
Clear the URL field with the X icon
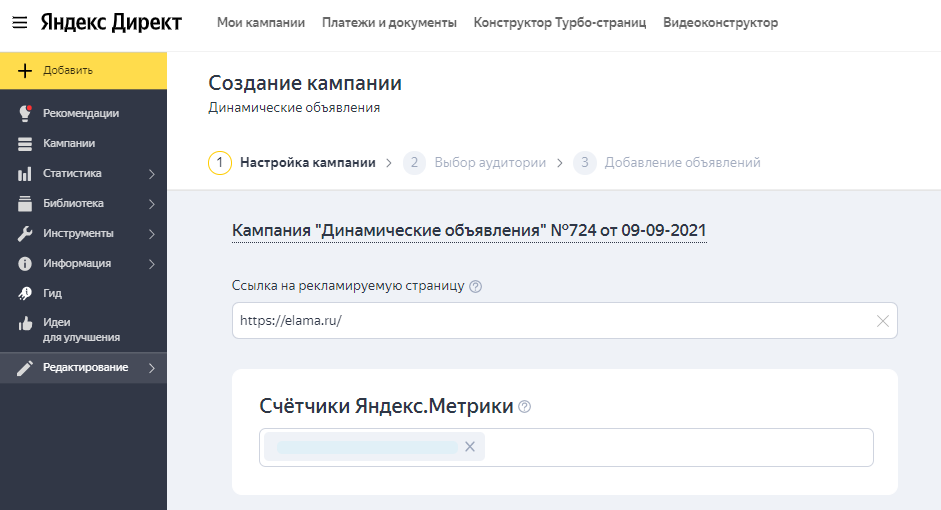tap(882, 321)
